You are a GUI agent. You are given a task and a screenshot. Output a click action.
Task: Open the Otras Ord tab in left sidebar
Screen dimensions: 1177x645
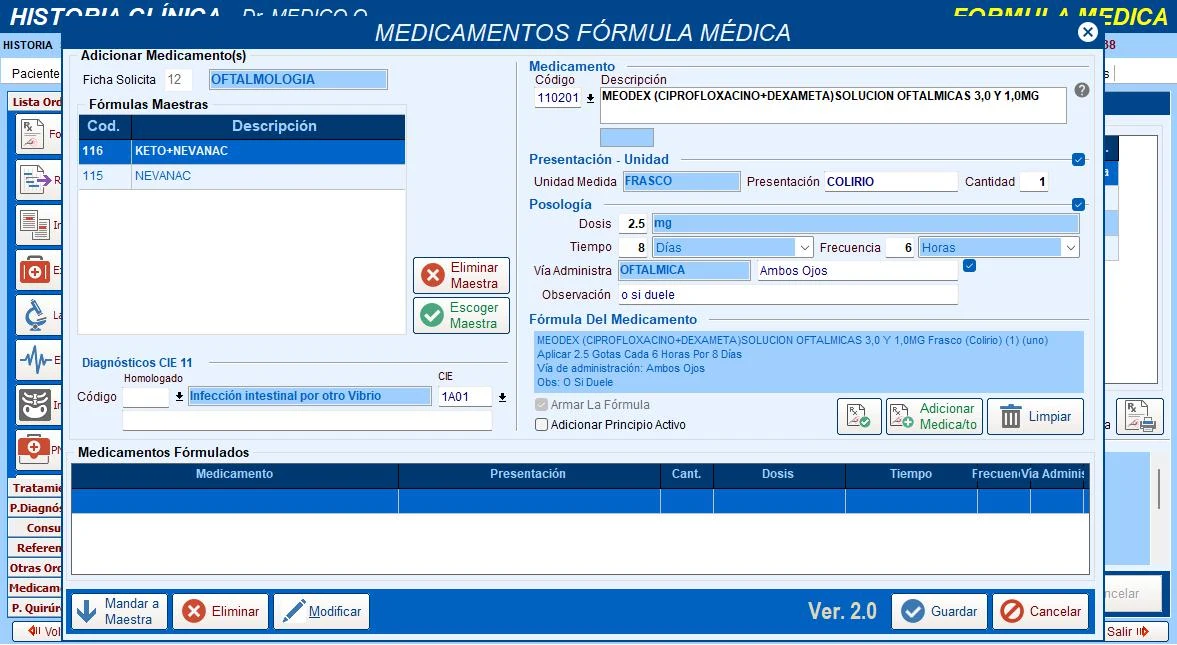[35, 568]
